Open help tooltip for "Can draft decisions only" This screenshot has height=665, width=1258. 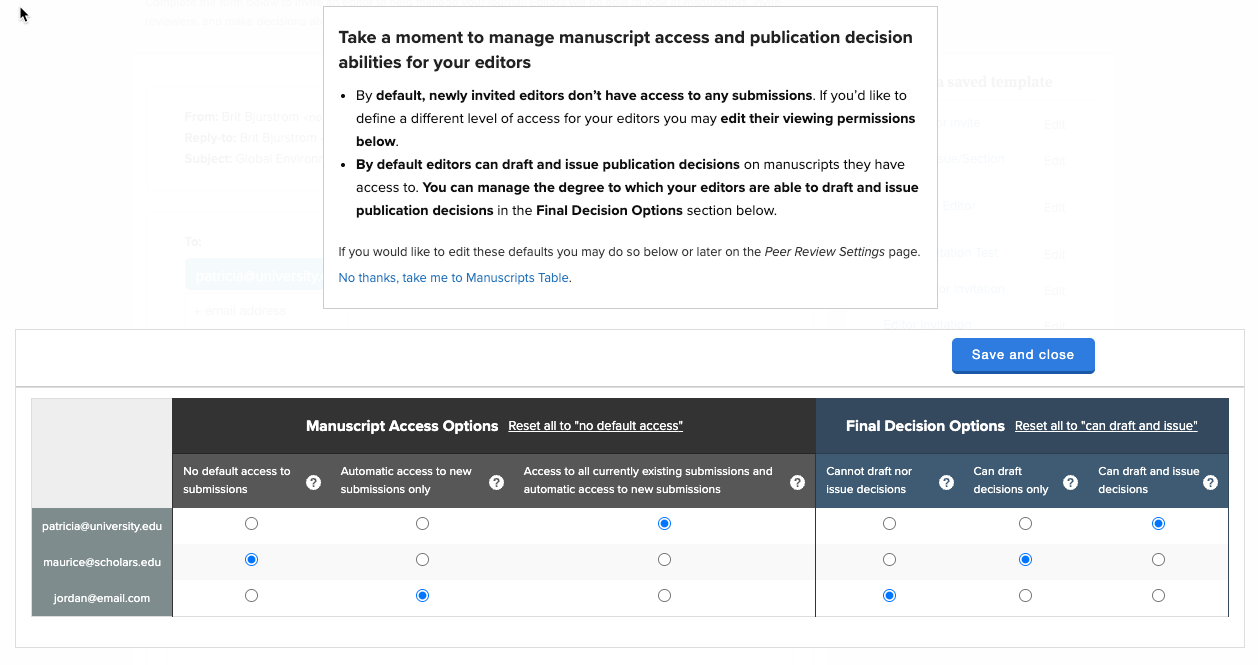[1070, 482]
